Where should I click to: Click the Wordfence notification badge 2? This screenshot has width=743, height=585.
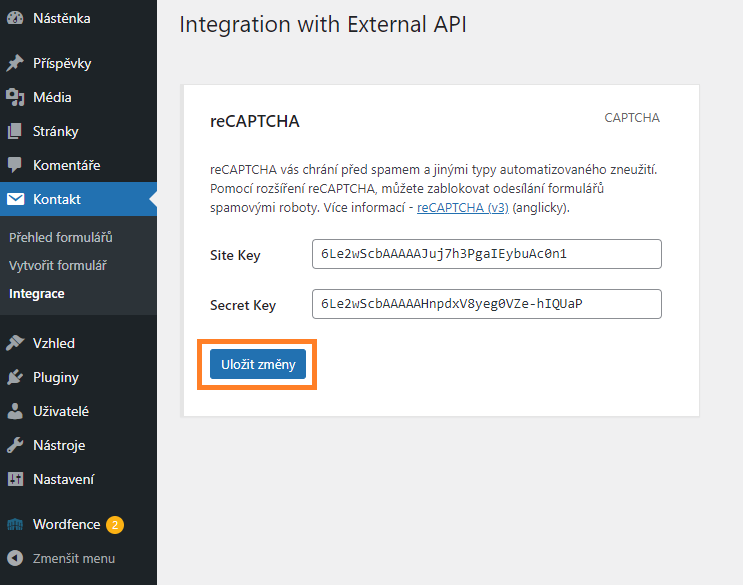[x=115, y=524]
